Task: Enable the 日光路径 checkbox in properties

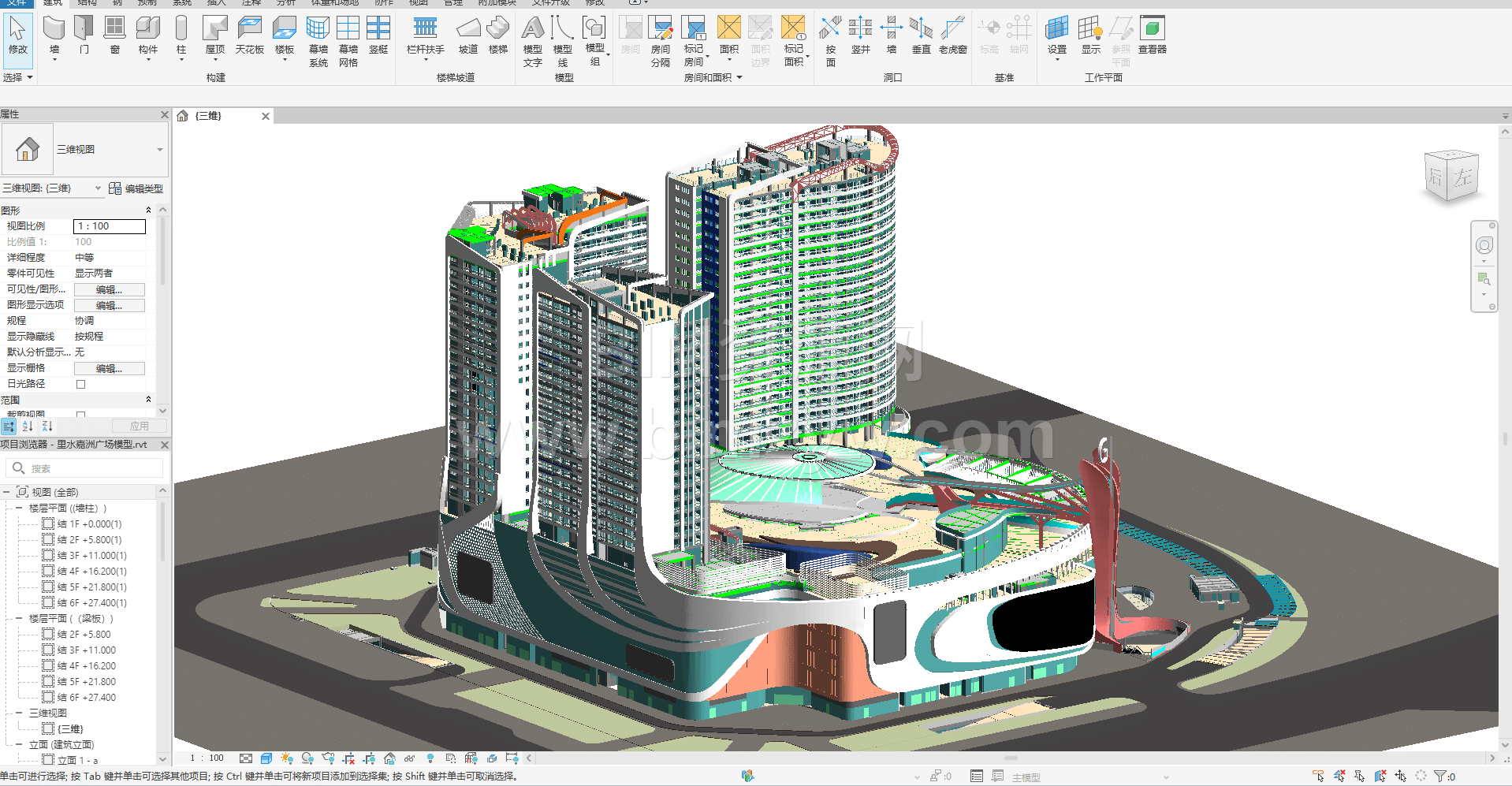Action: pyautogui.click(x=80, y=384)
